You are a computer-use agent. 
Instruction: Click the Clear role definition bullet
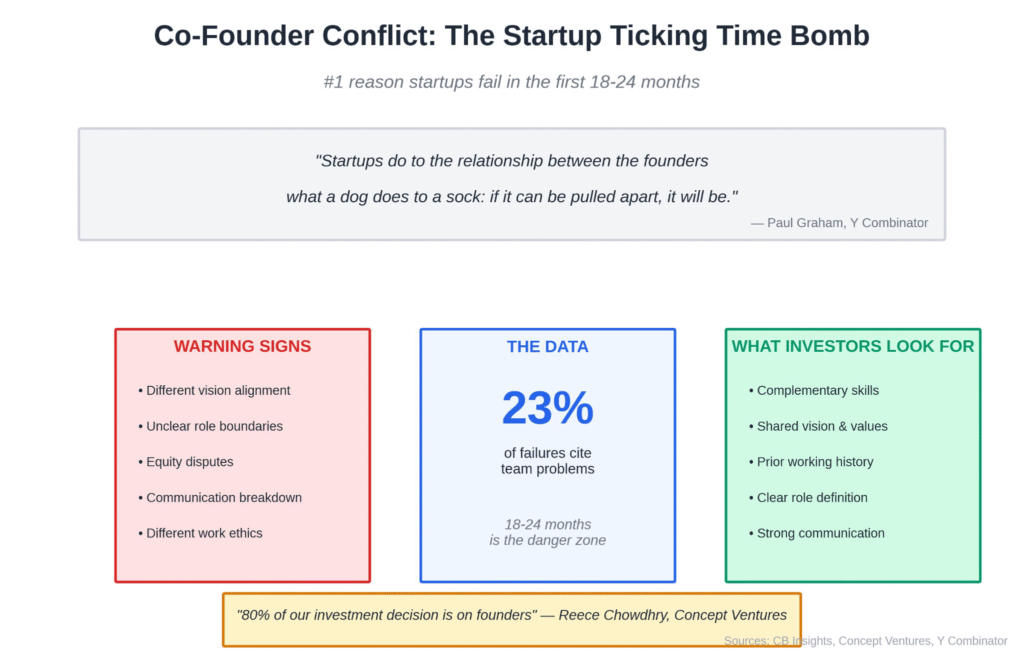[812, 497]
